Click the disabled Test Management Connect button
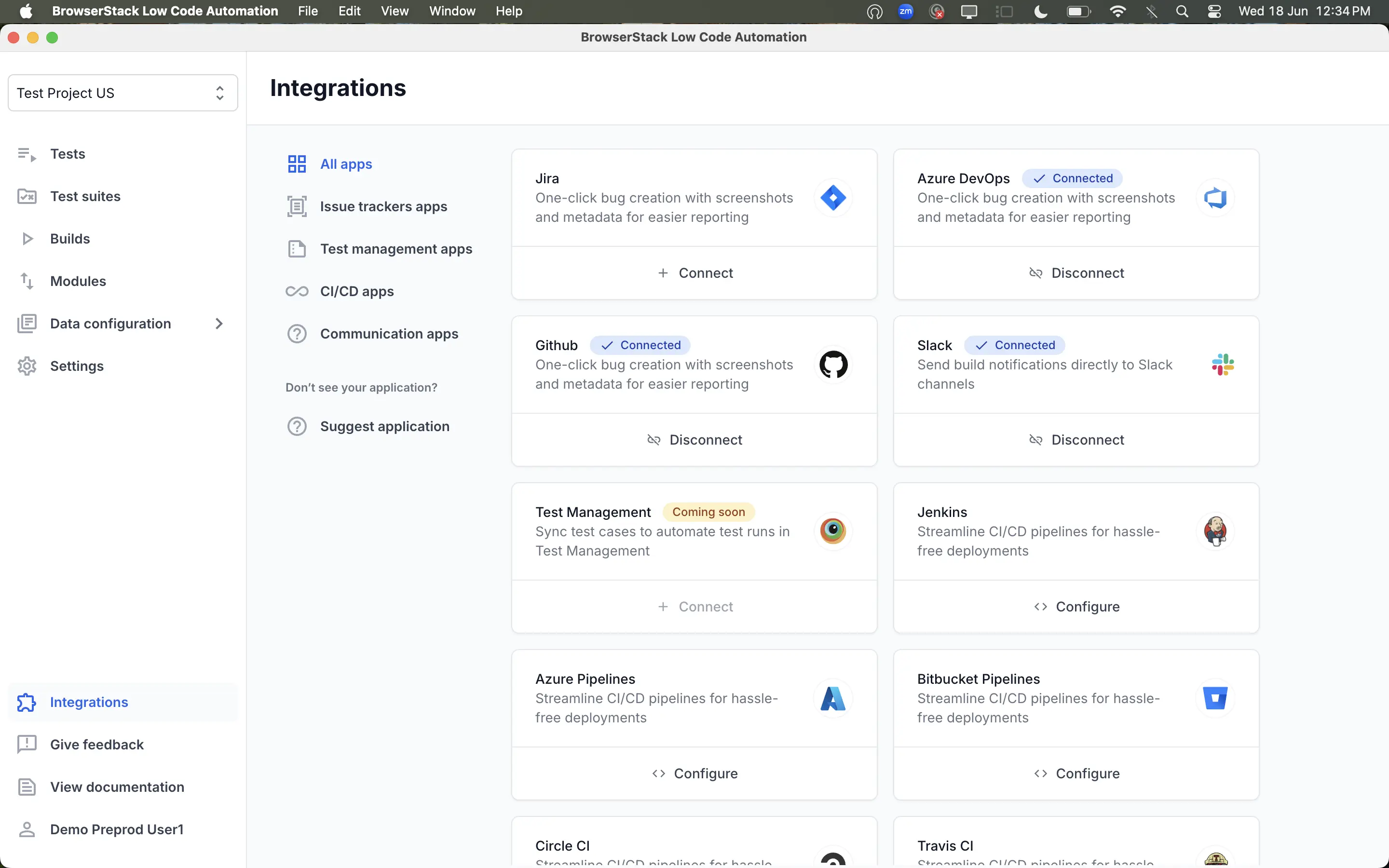This screenshot has height=868, width=1389. pyautogui.click(x=694, y=607)
